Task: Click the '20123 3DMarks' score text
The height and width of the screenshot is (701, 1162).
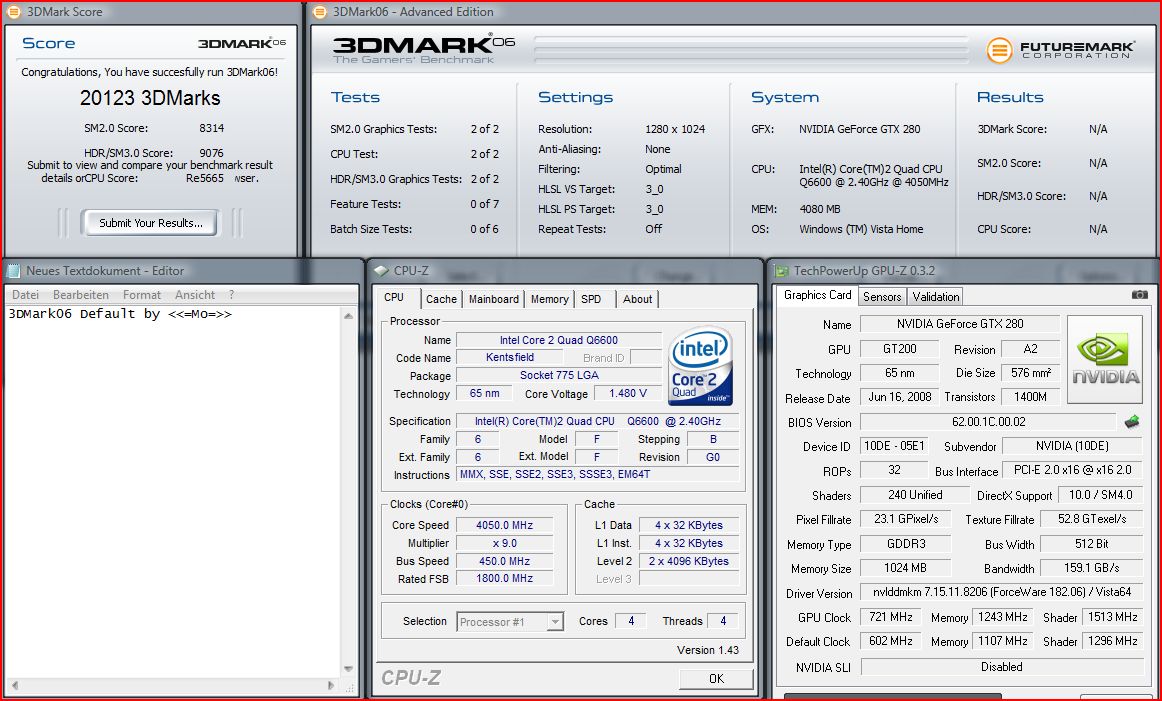Action: 150,98
